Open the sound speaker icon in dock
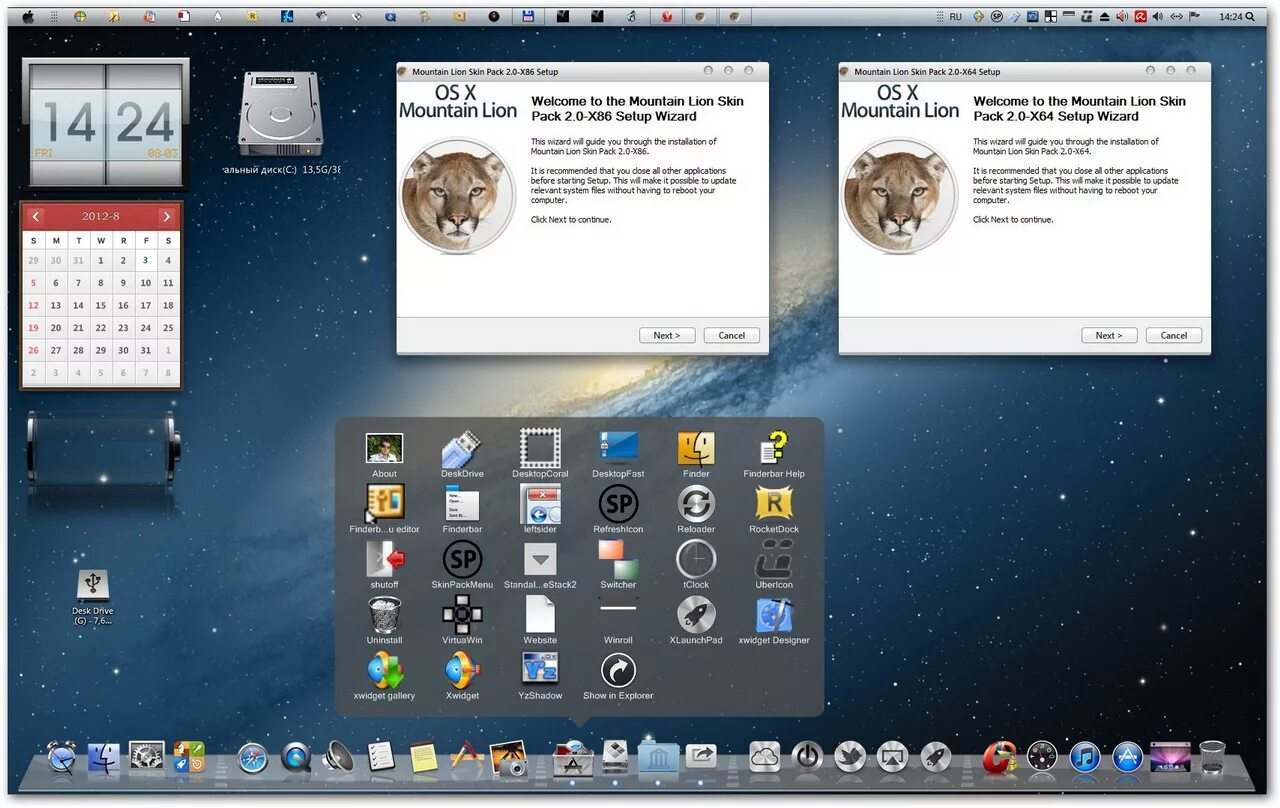This screenshot has height=808, width=1280. (x=338, y=758)
